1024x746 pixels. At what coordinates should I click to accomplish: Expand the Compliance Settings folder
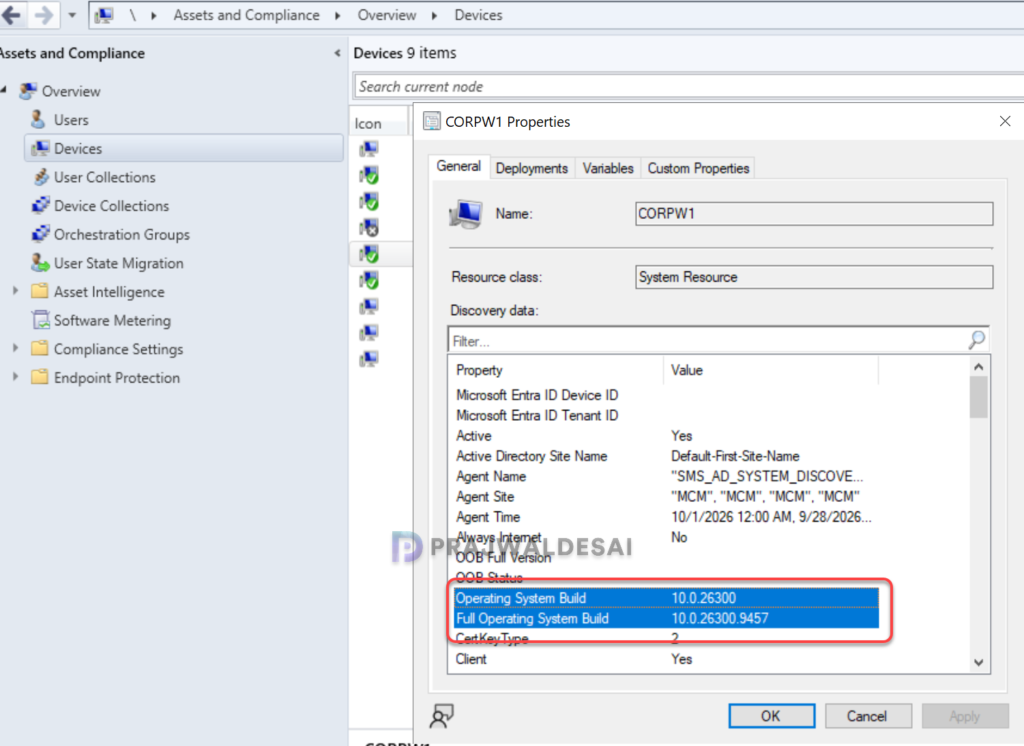pyautogui.click(x=16, y=348)
